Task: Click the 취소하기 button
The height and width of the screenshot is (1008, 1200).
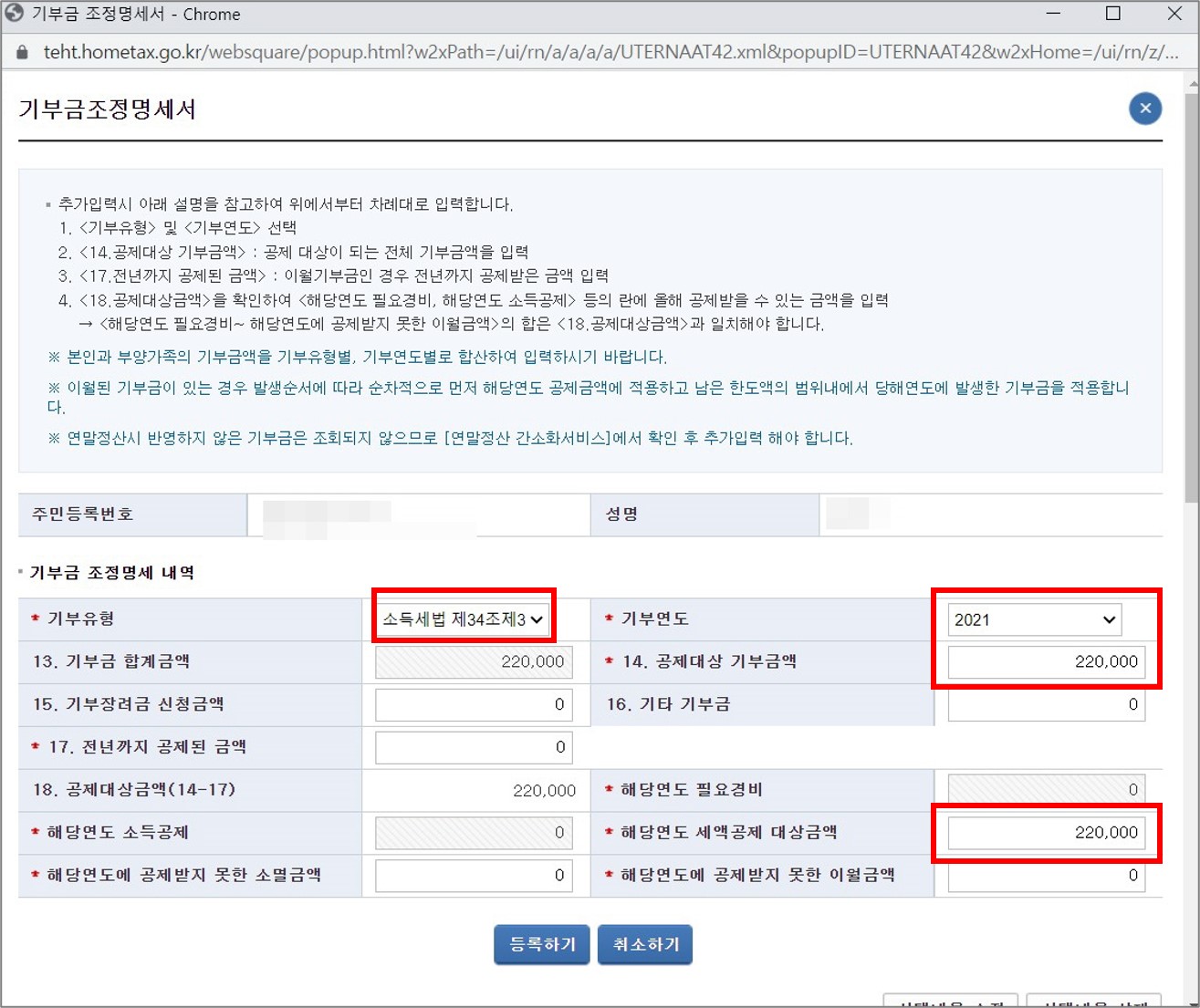Action: coord(645,944)
